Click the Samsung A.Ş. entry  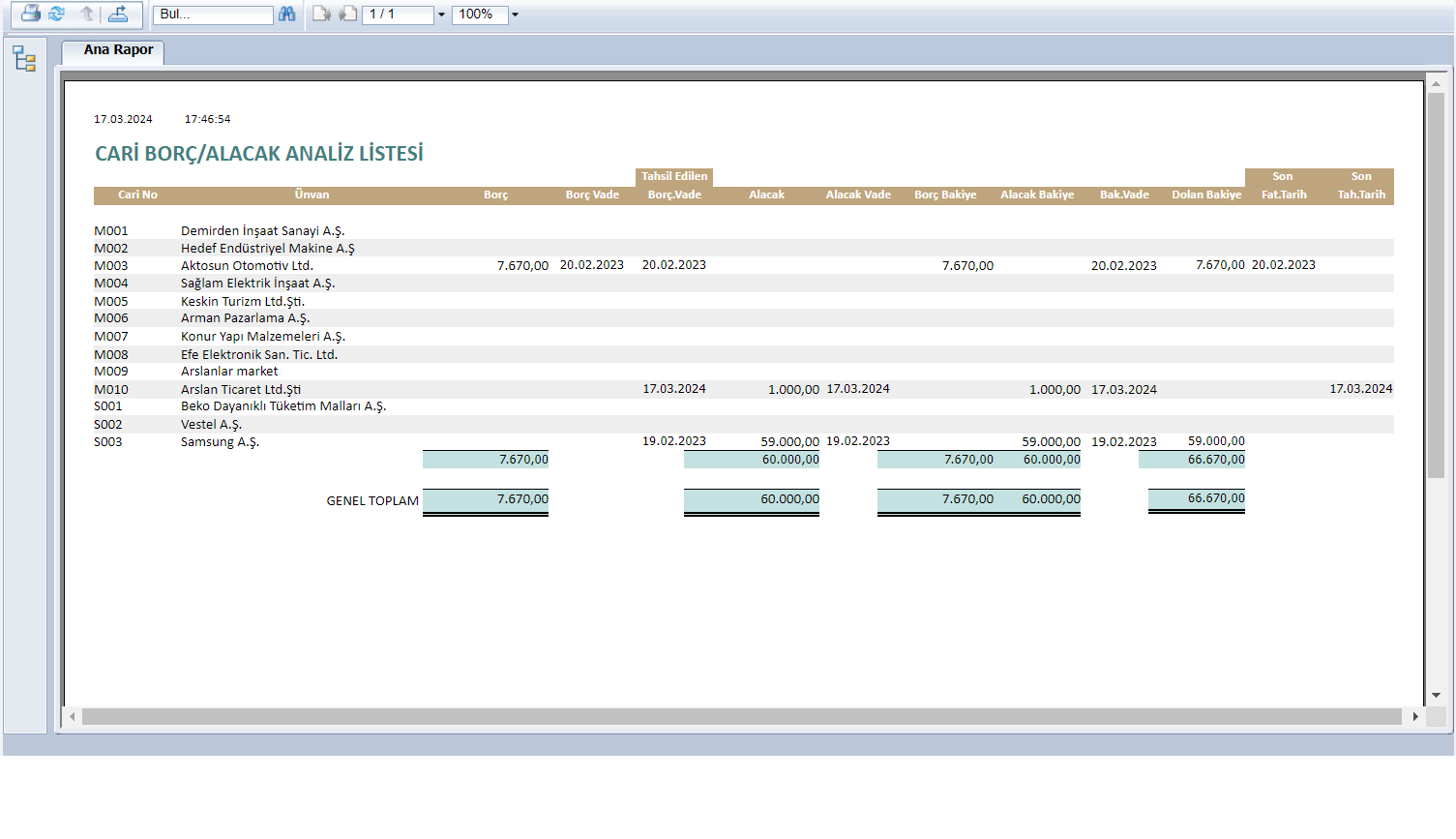point(220,441)
